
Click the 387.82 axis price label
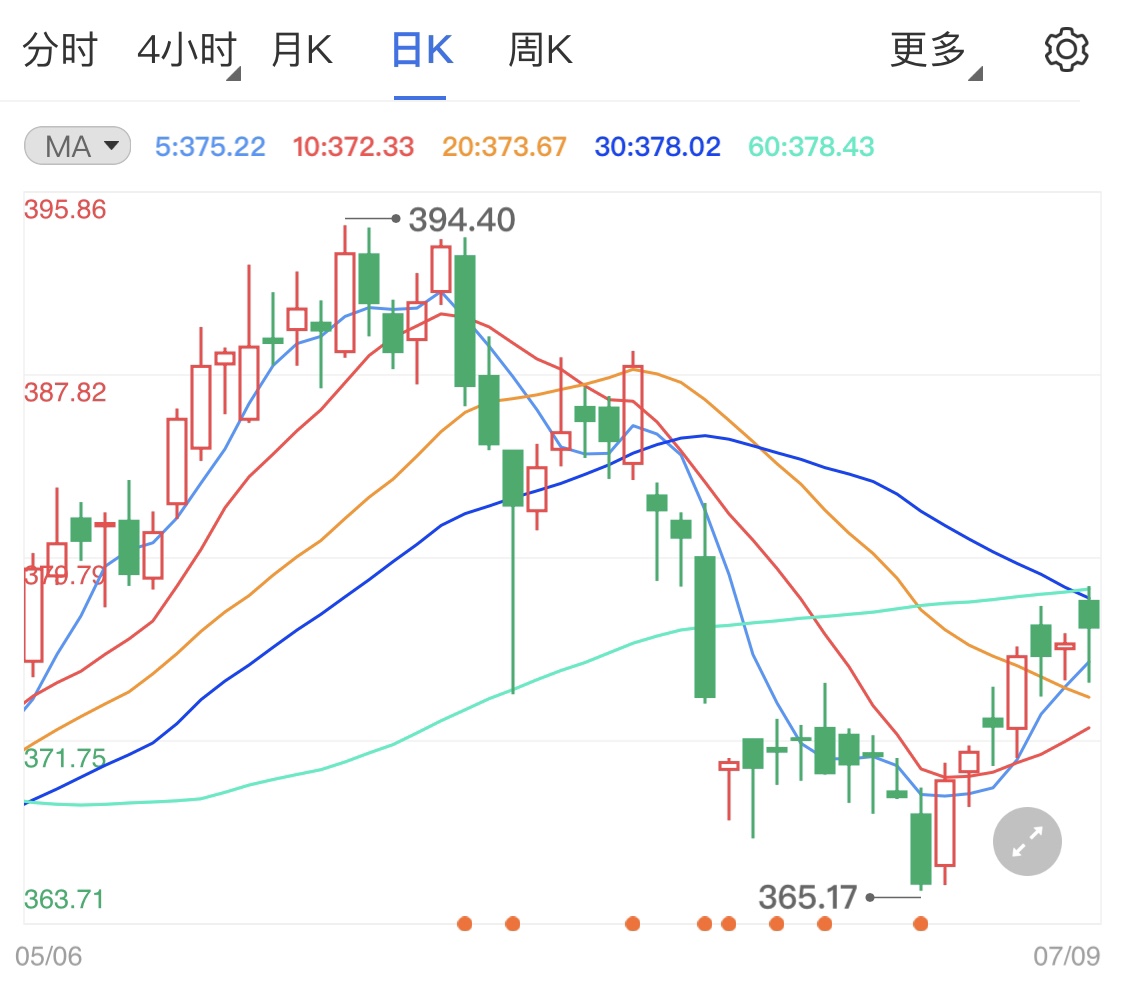point(65,392)
